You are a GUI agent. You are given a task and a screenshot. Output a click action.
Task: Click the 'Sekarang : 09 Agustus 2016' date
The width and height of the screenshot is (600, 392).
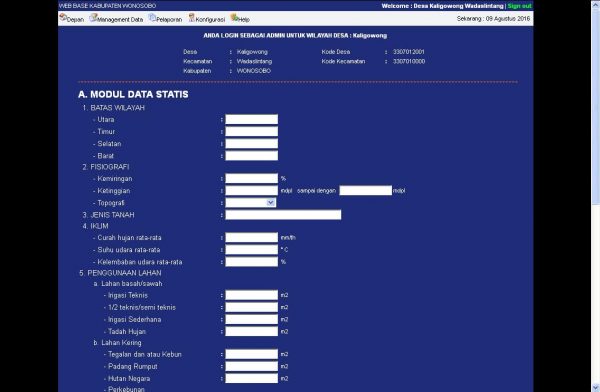pos(493,19)
